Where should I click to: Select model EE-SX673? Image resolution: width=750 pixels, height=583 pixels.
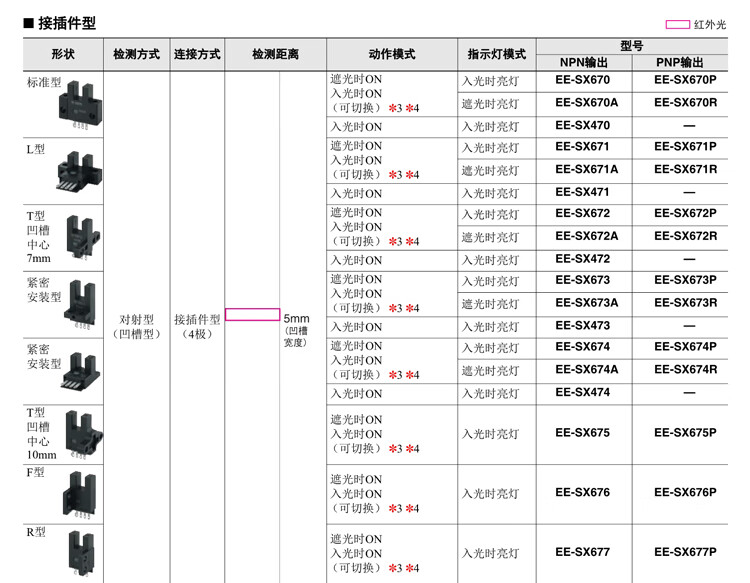(x=583, y=280)
